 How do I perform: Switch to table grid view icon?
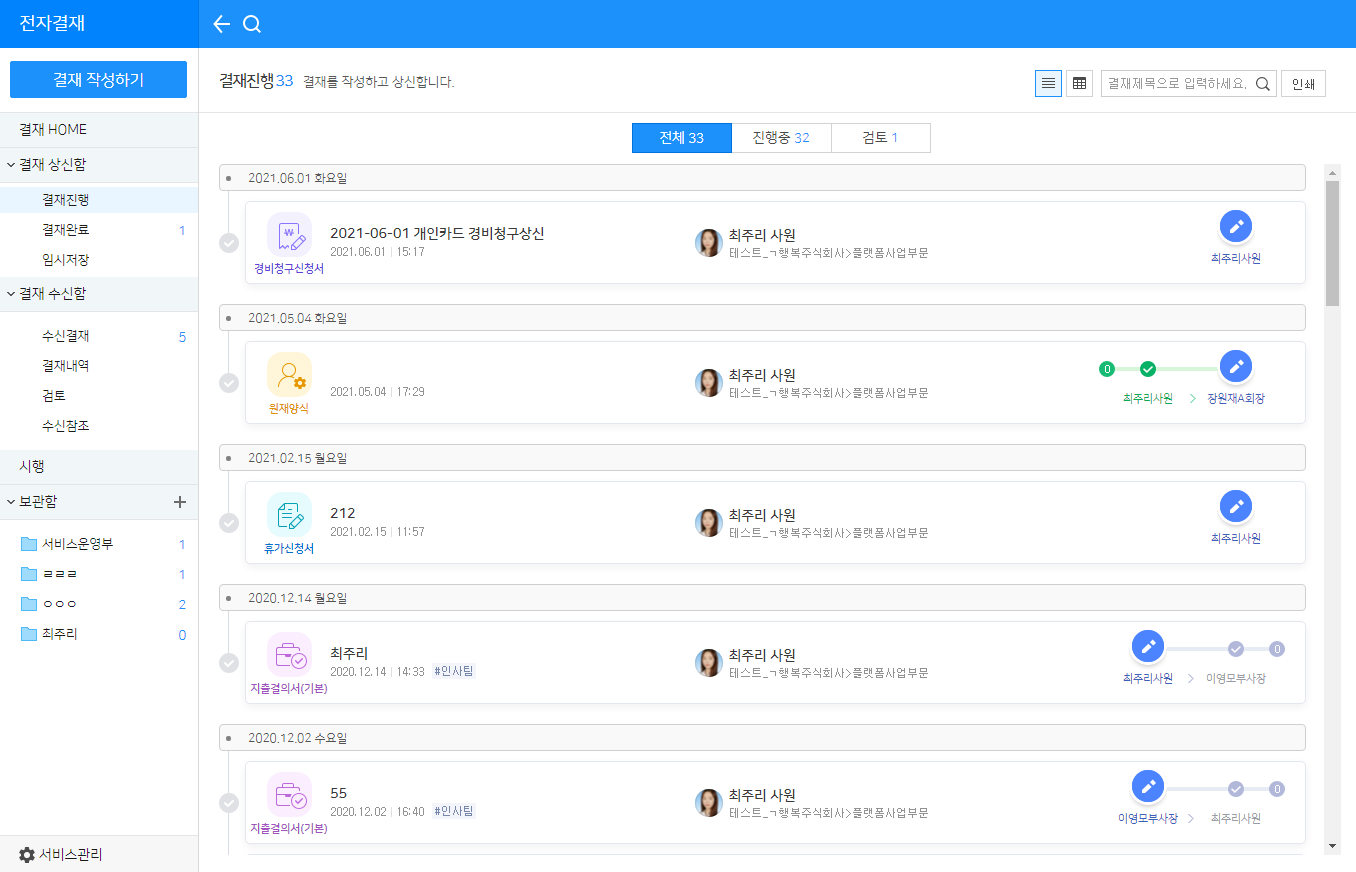coord(1079,84)
